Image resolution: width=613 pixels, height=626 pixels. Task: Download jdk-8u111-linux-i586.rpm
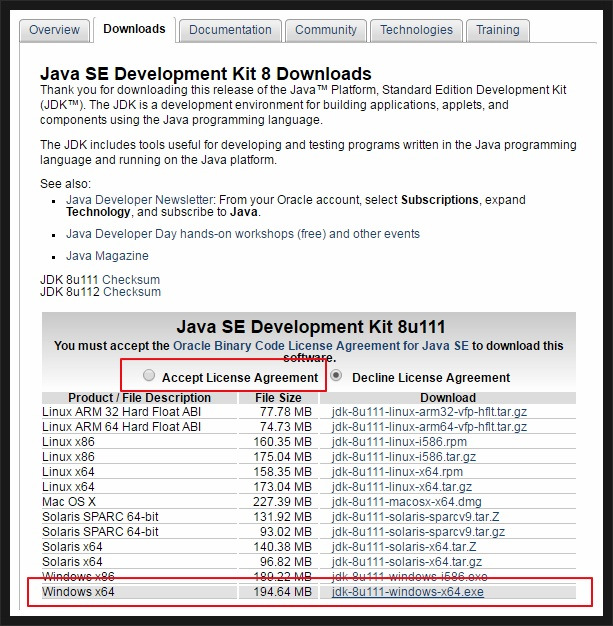(399, 442)
